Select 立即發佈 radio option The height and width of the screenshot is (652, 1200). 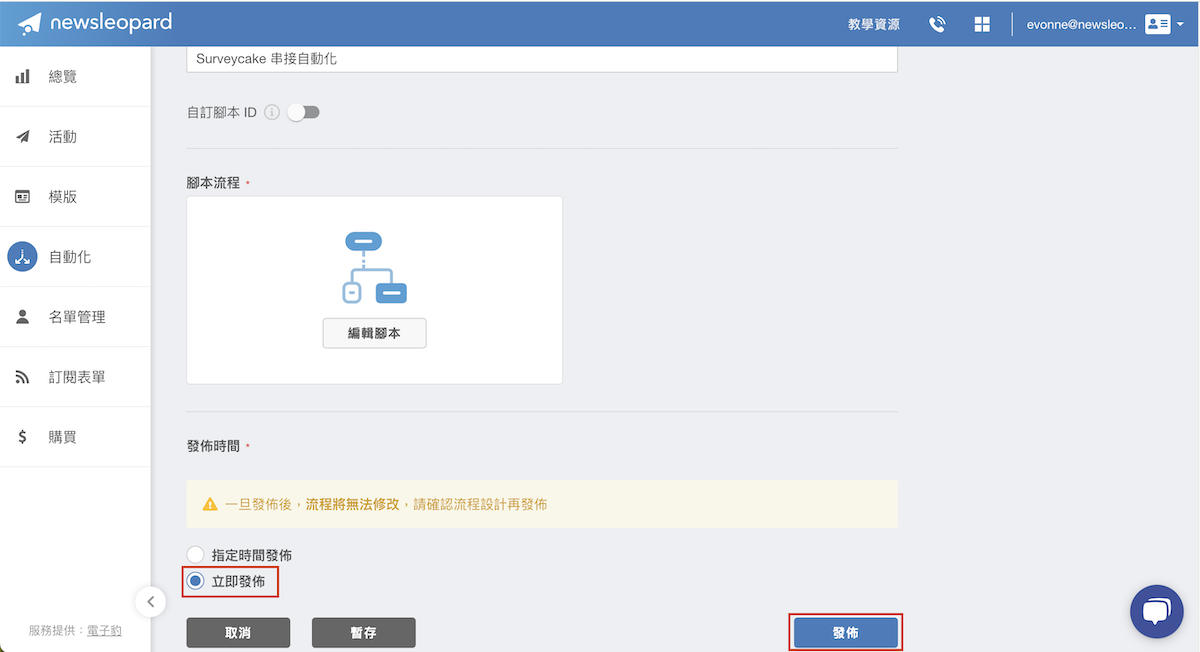[196, 581]
